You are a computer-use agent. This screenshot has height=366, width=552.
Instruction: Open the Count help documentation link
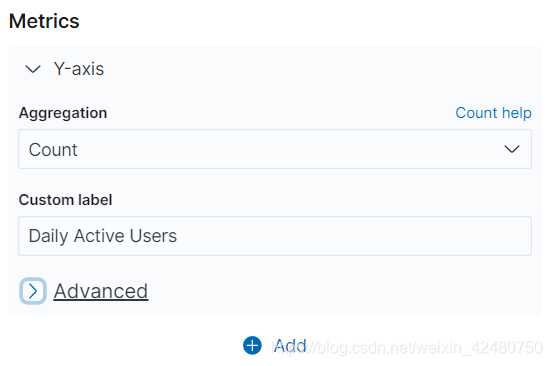[493, 113]
